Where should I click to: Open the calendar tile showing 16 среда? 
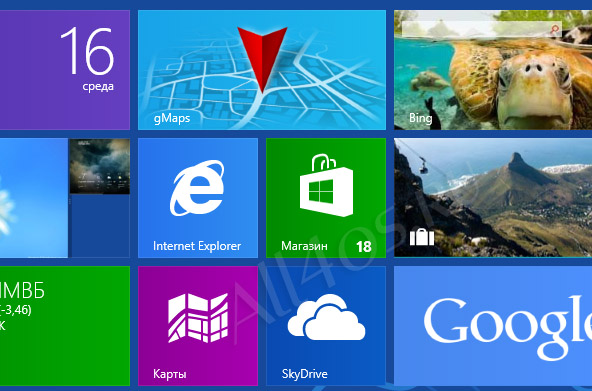click(x=65, y=70)
